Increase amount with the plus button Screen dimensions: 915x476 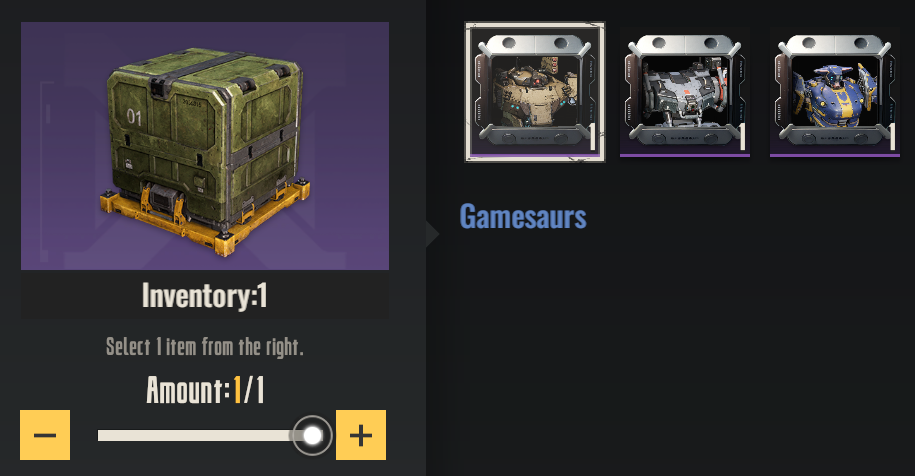tap(361, 435)
